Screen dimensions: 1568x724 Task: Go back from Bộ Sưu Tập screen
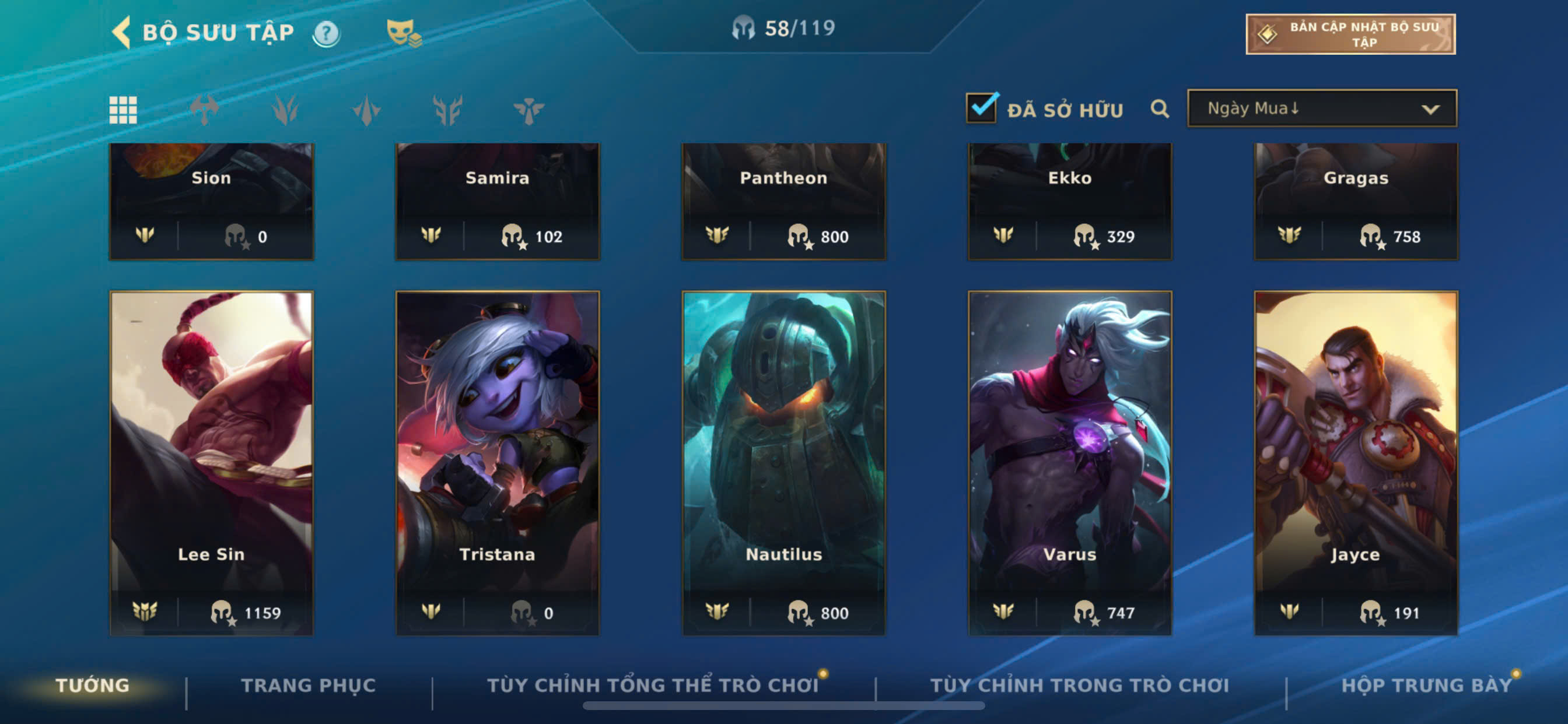(122, 31)
